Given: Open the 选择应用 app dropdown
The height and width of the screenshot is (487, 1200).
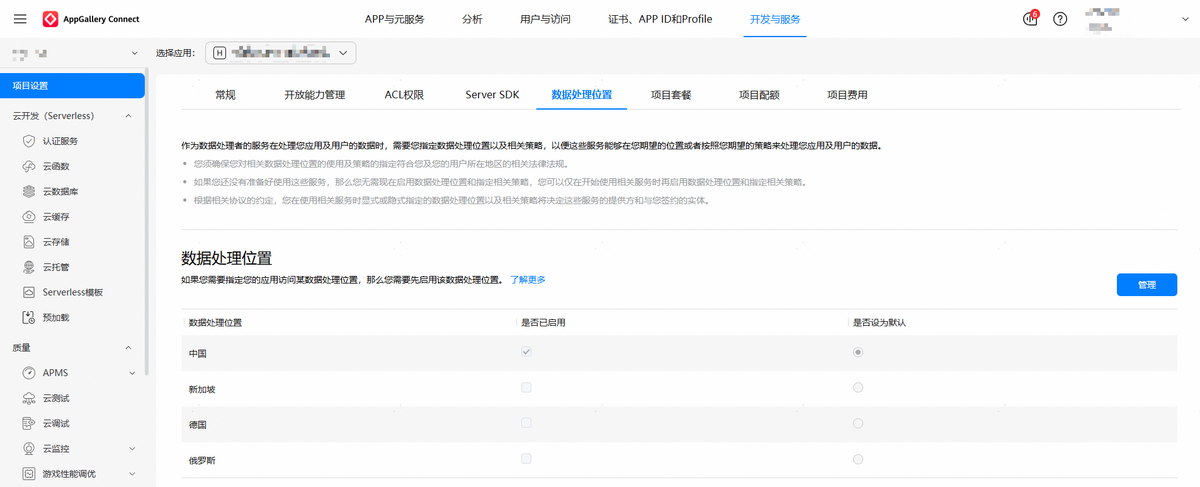Looking at the screenshot, I should [281, 53].
